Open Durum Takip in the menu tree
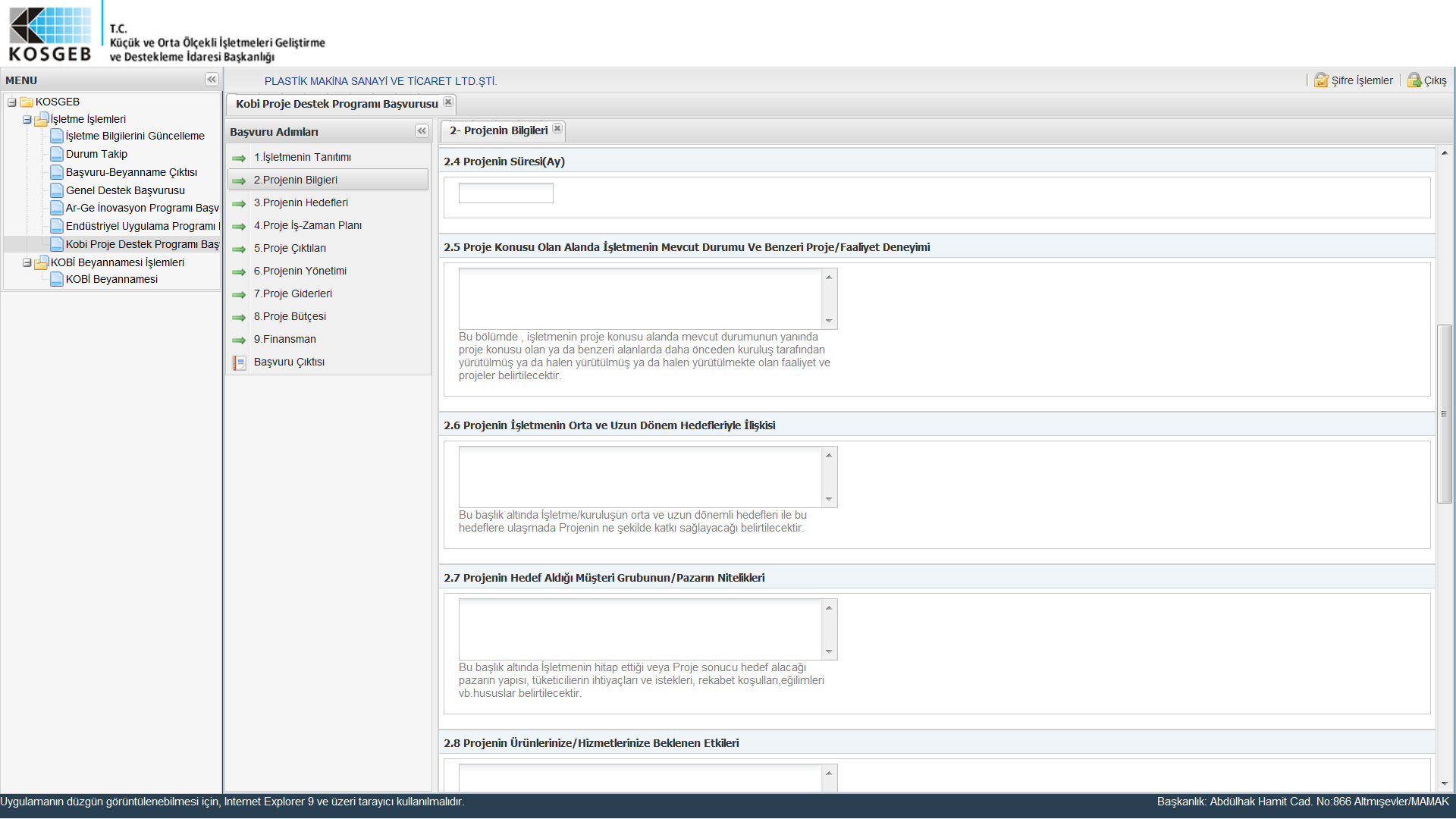The height and width of the screenshot is (819, 1456). pyautogui.click(x=96, y=154)
